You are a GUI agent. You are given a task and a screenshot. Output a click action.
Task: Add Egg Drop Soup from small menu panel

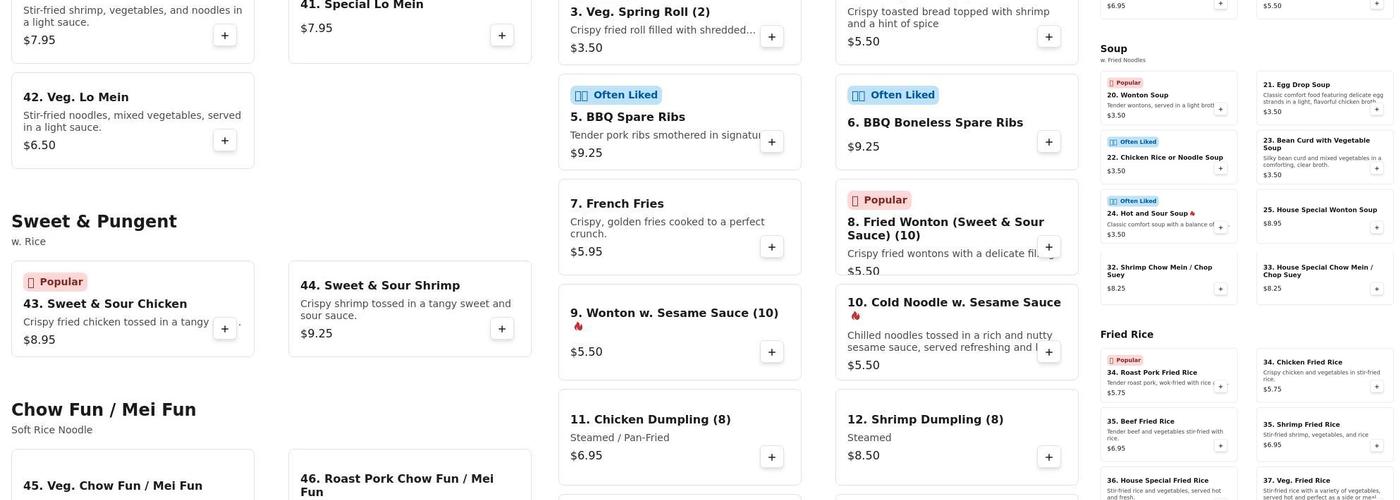[x=1376, y=109]
